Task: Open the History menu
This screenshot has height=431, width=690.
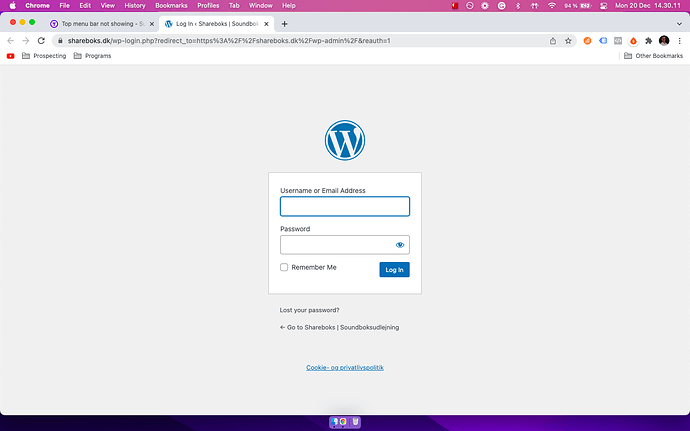Action: coord(135,6)
